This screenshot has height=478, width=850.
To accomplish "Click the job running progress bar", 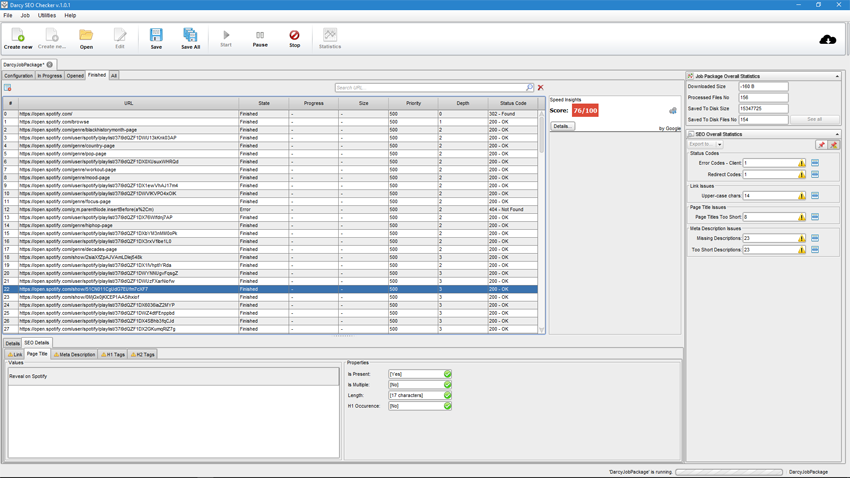I will 729,472.
